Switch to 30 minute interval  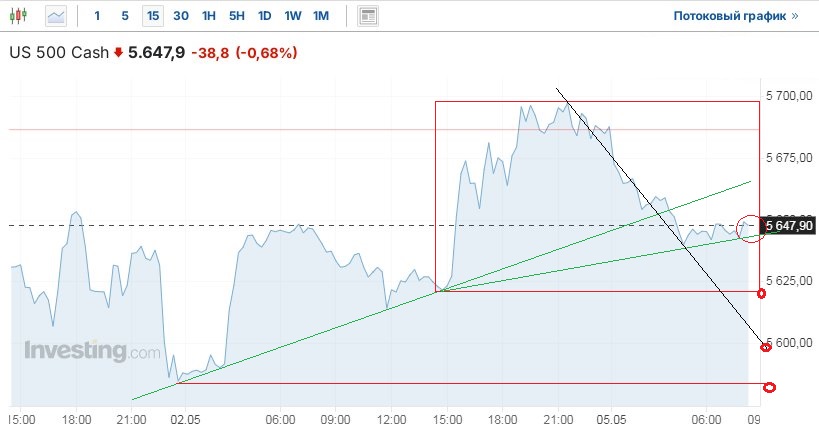point(181,16)
